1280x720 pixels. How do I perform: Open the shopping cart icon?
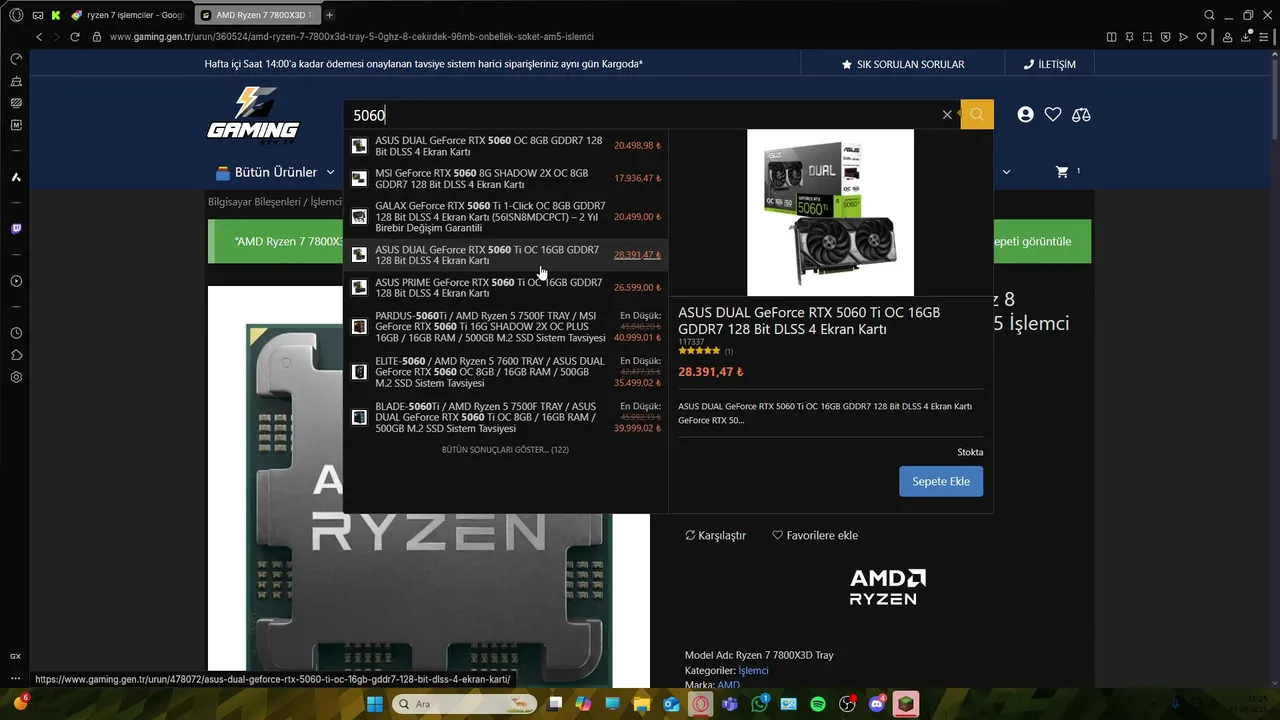tap(1062, 172)
